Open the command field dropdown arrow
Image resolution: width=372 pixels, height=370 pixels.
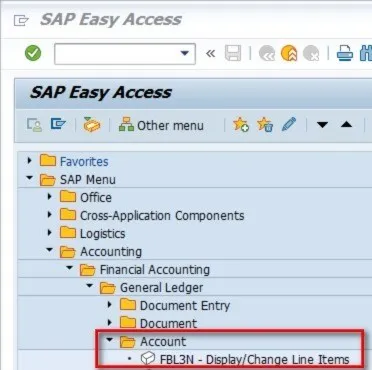(184, 53)
